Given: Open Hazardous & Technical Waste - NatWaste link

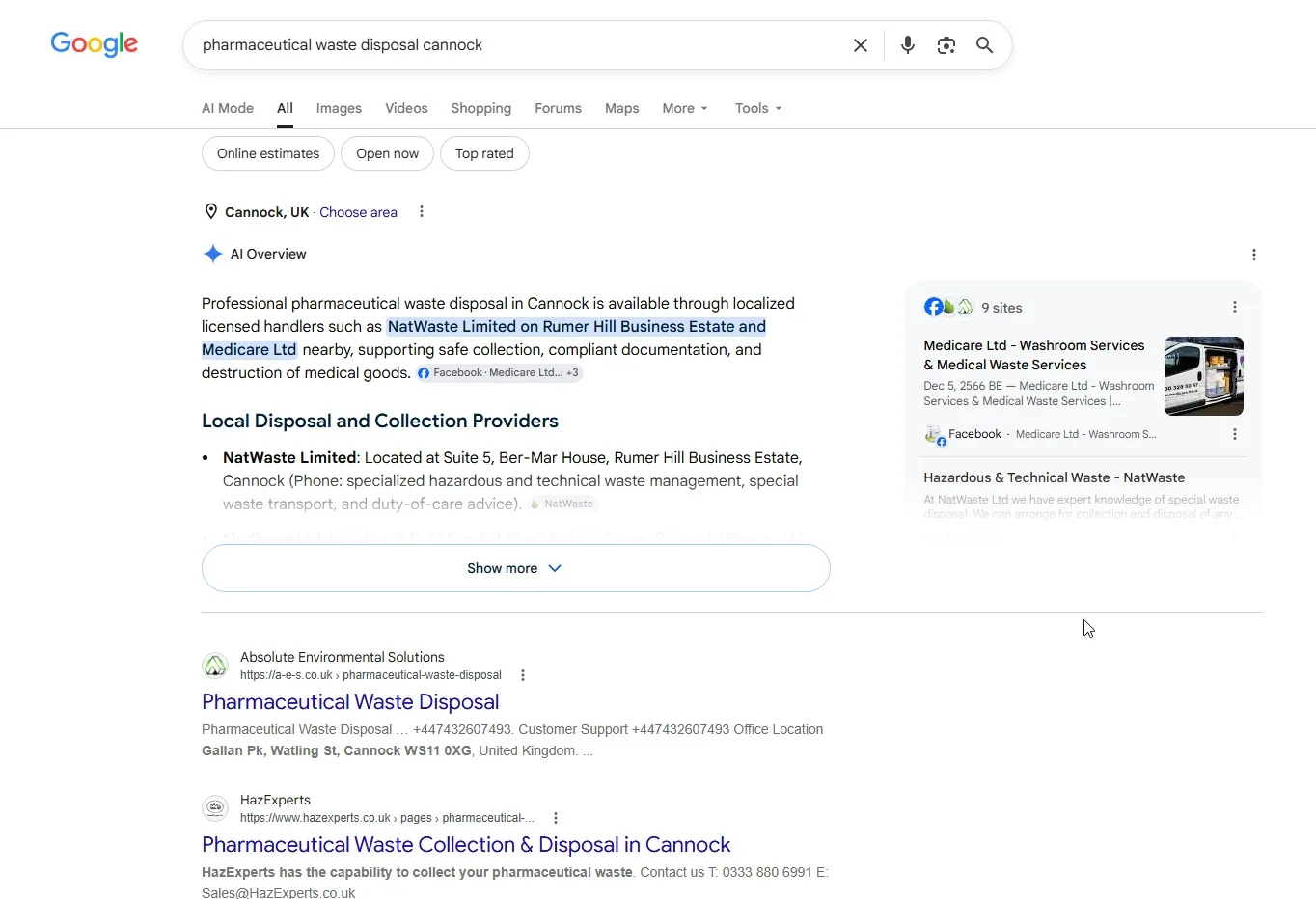Looking at the screenshot, I should coord(1054,477).
